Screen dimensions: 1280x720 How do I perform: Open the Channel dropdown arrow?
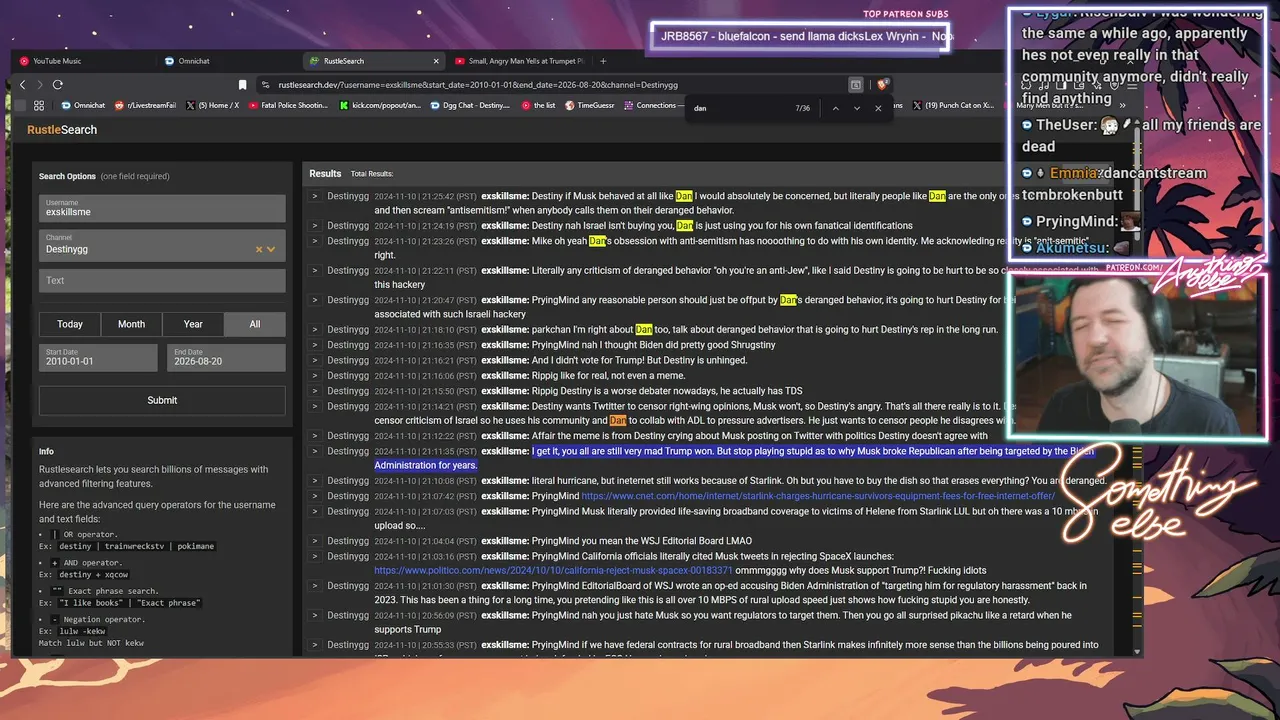270,250
